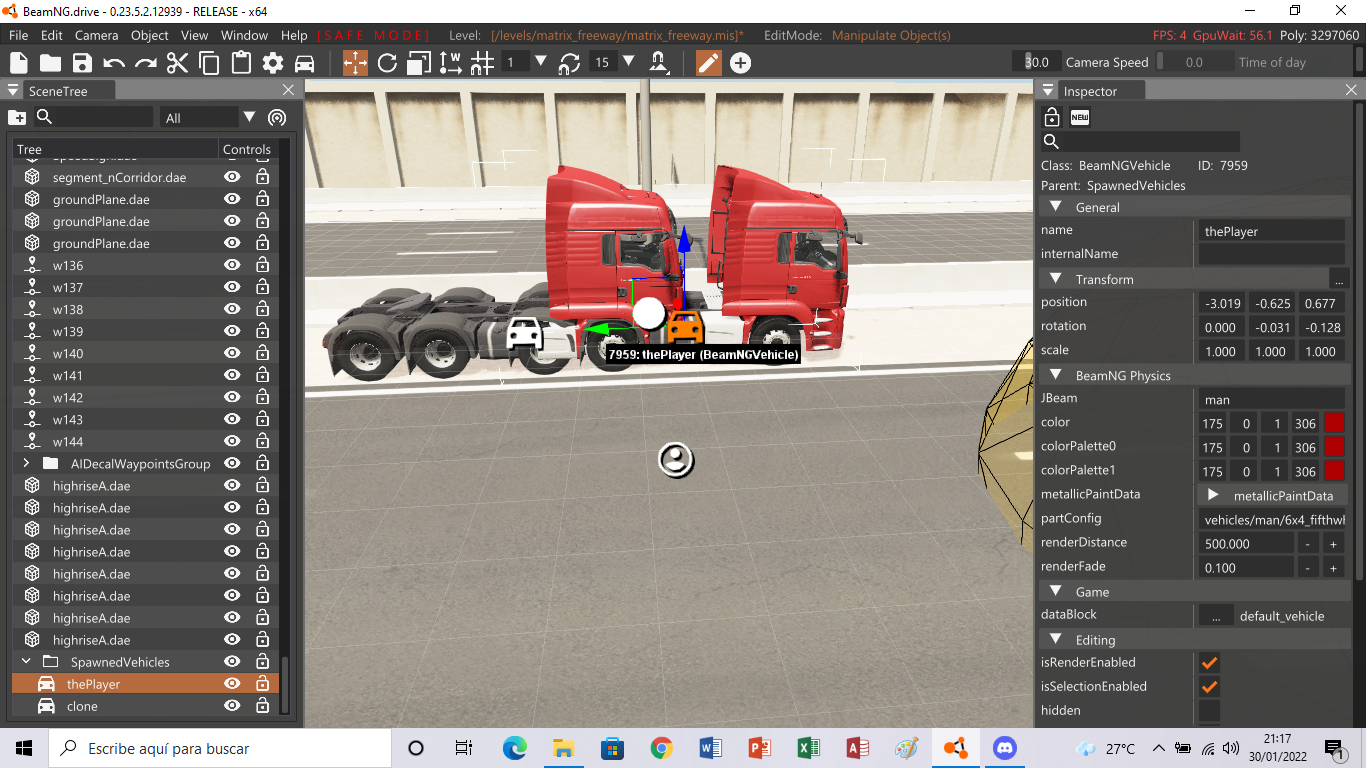Image resolution: width=1366 pixels, height=768 pixels.
Task: Click the orange vehicle marker in the viewport
Action: pos(684,327)
